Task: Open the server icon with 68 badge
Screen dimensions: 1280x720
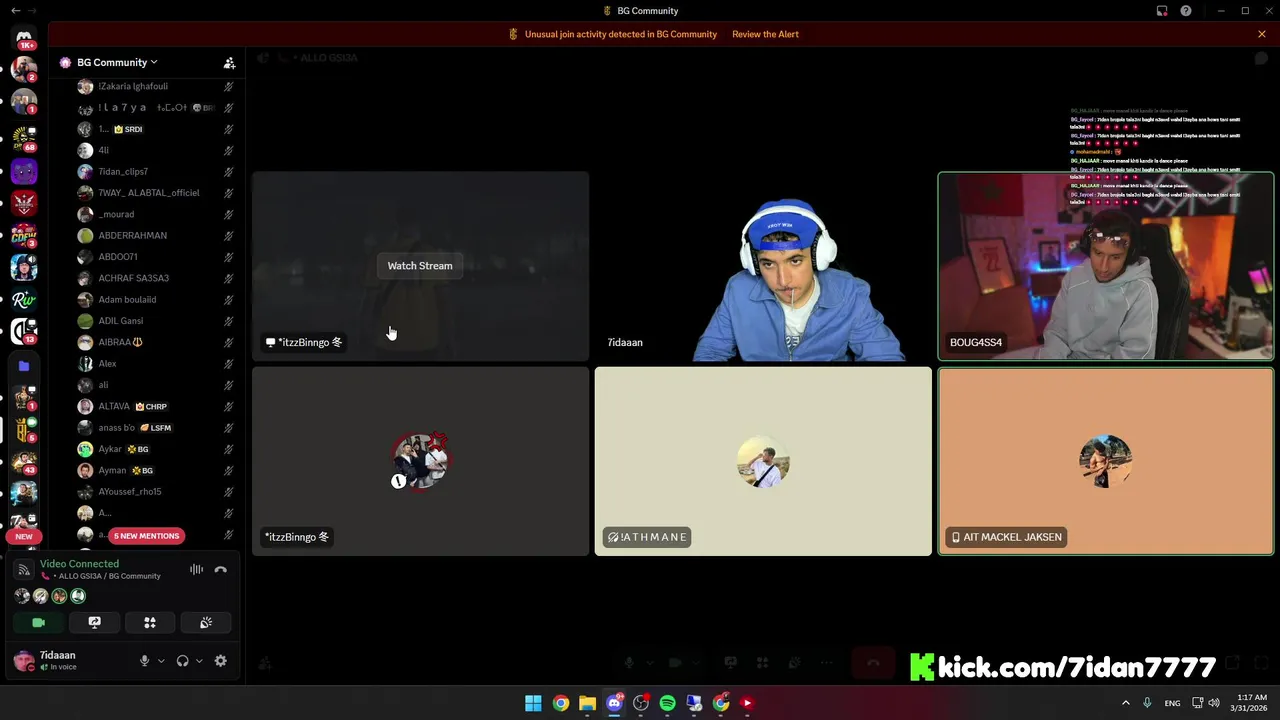Action: [x=24, y=138]
